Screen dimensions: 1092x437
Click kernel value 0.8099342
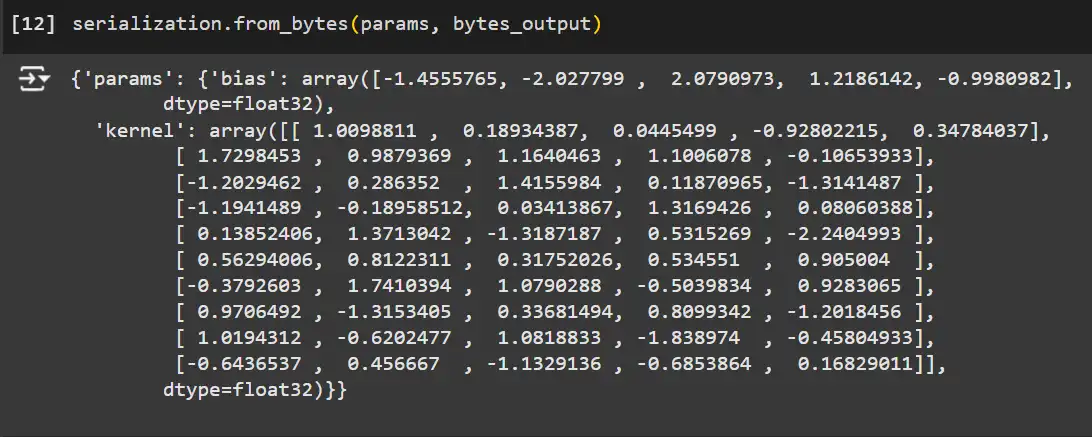coord(700,312)
